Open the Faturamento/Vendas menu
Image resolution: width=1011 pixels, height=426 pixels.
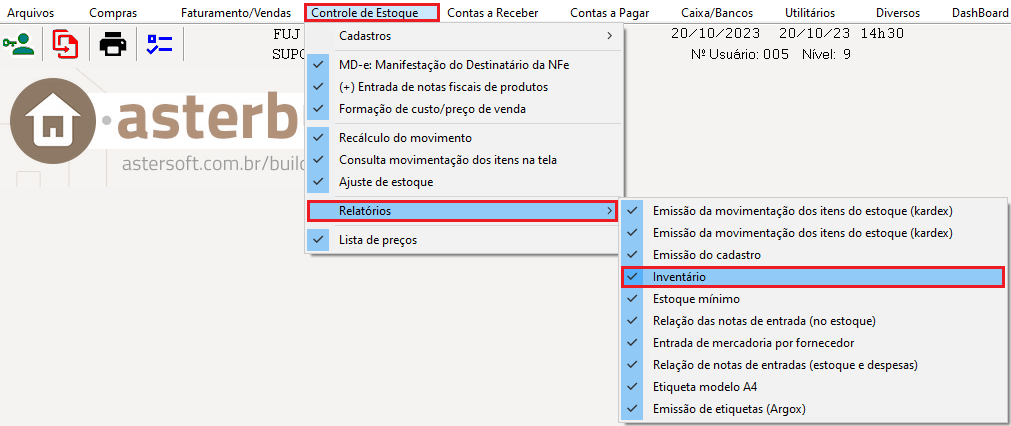point(236,12)
